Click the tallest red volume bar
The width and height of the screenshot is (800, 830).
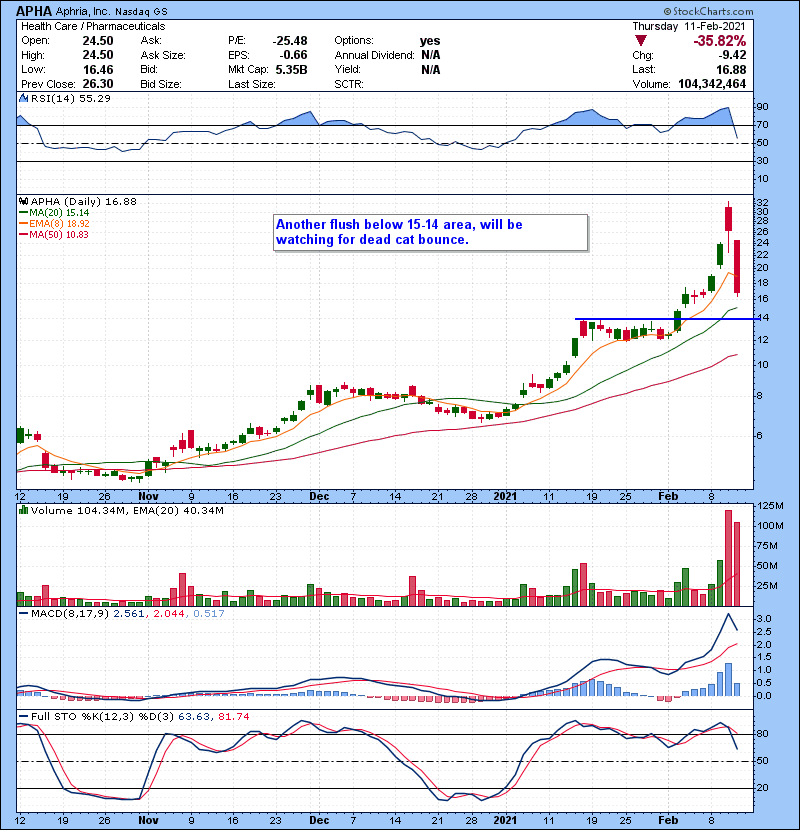(728, 558)
